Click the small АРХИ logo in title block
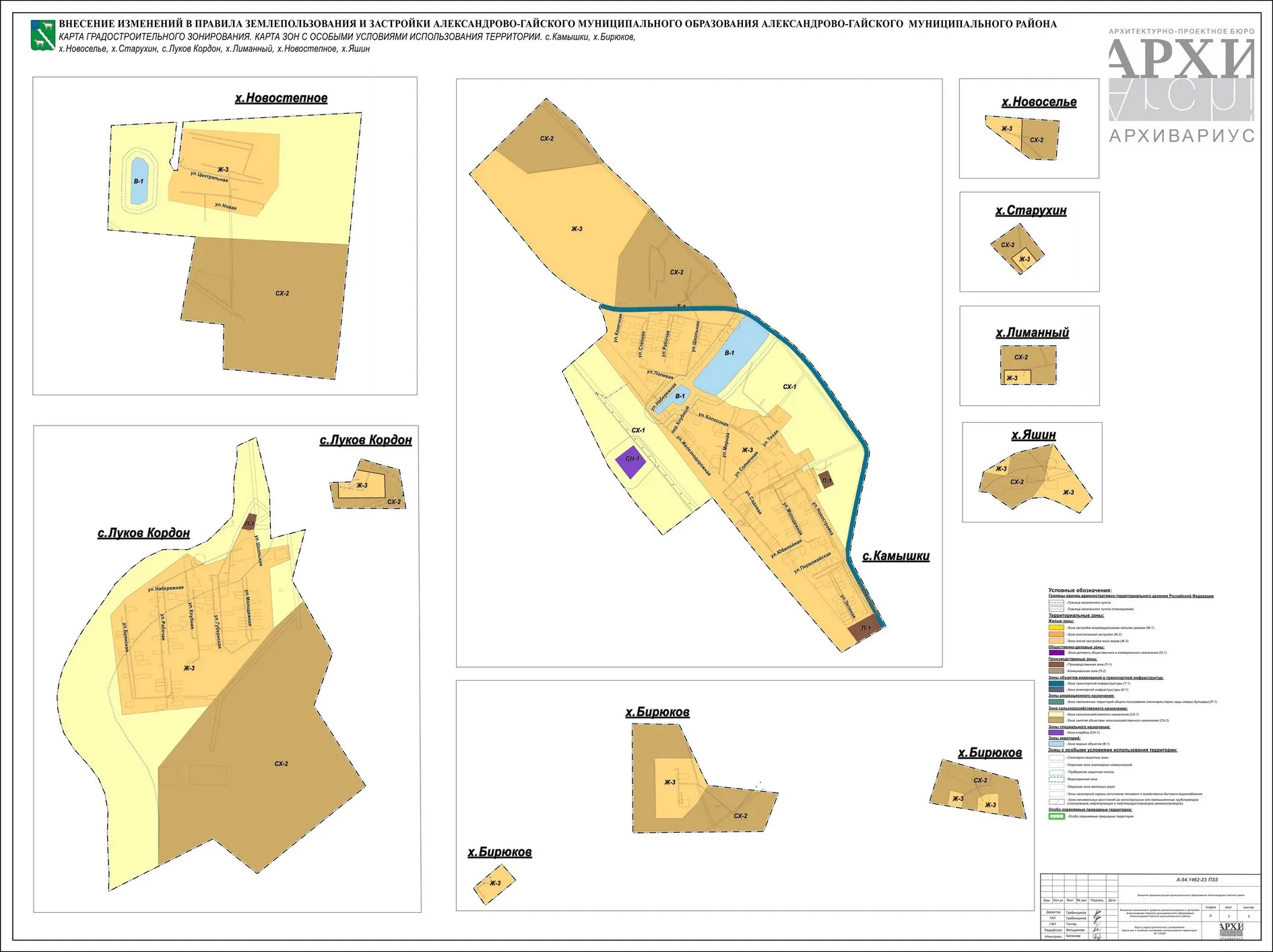Viewport: 1273px width, 952px height. click(x=1231, y=930)
